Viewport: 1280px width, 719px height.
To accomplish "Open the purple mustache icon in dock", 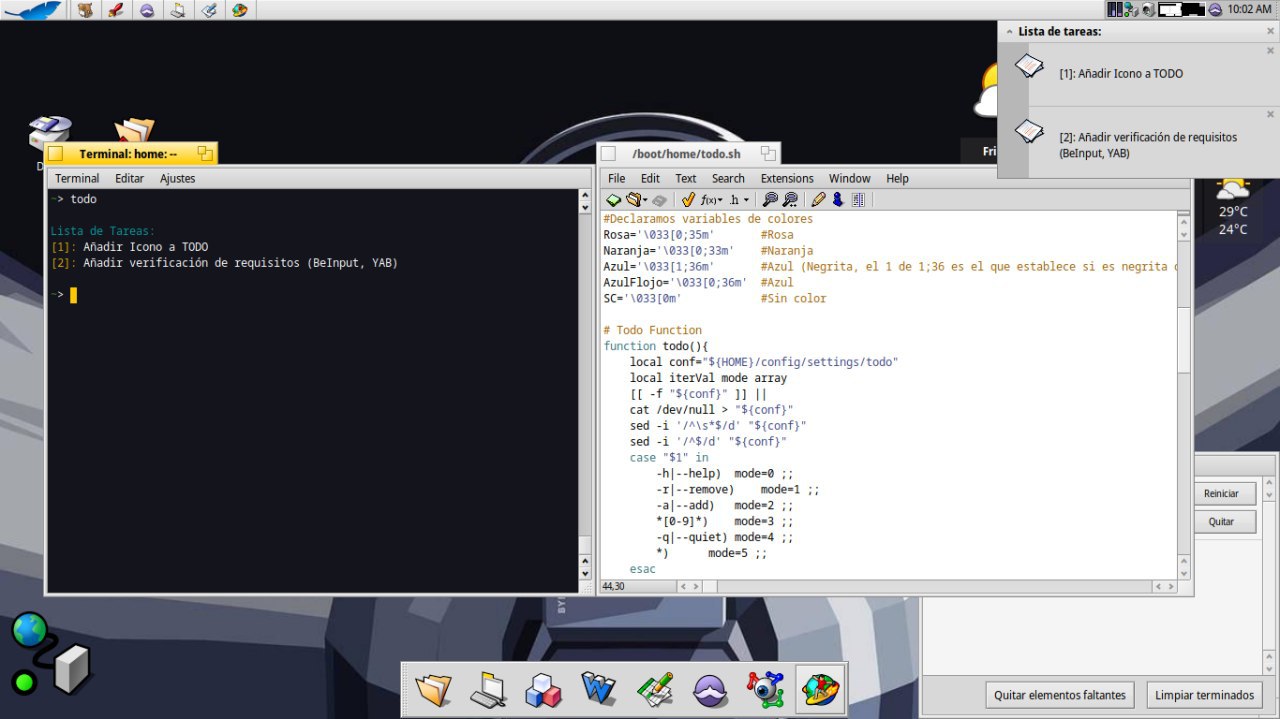I will click(709, 689).
